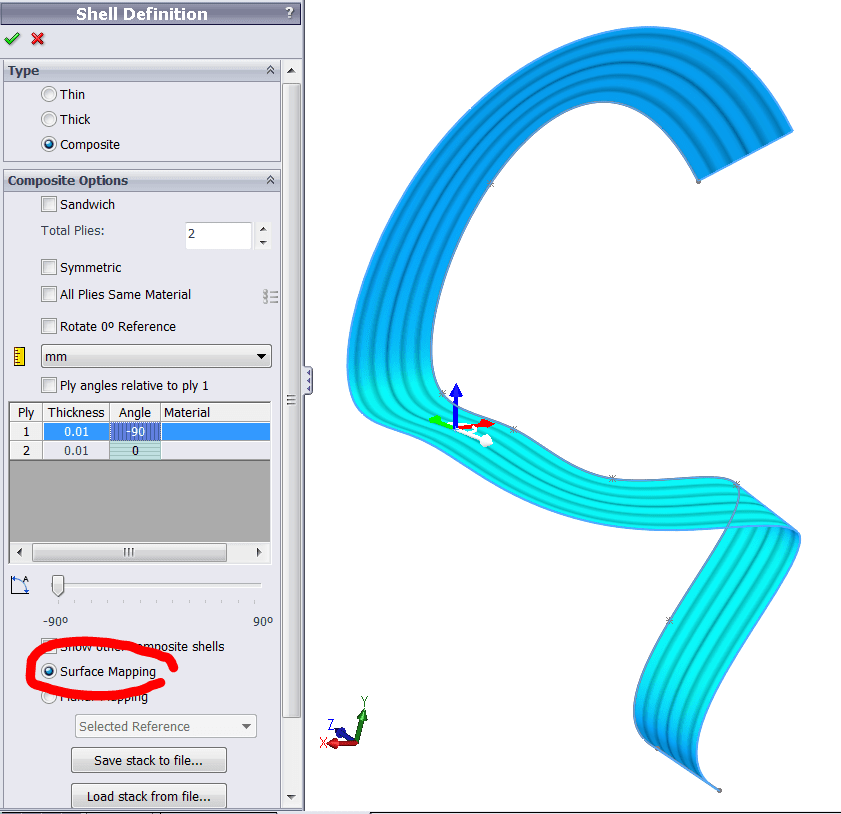841x814 pixels.
Task: Click the help question mark icon
Action: click(290, 13)
